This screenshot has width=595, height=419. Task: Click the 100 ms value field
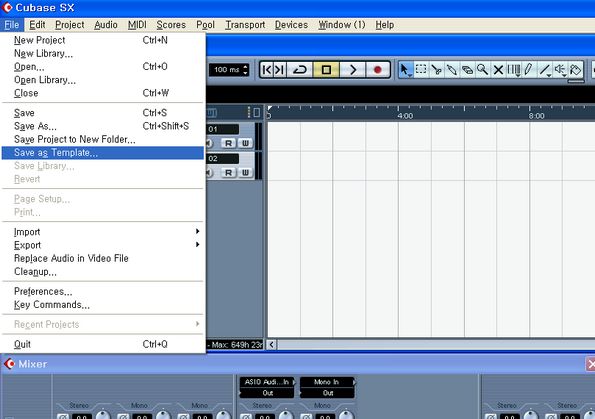tap(226, 70)
